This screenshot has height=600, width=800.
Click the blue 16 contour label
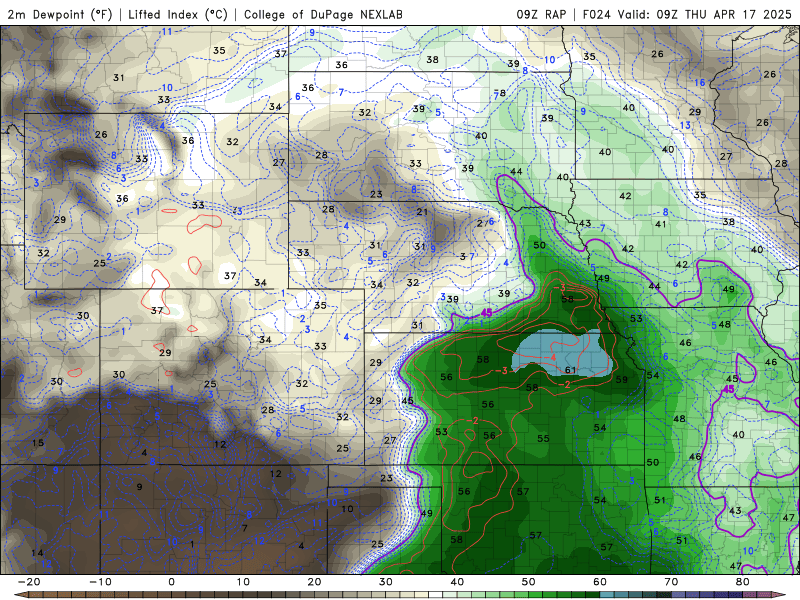699,82
